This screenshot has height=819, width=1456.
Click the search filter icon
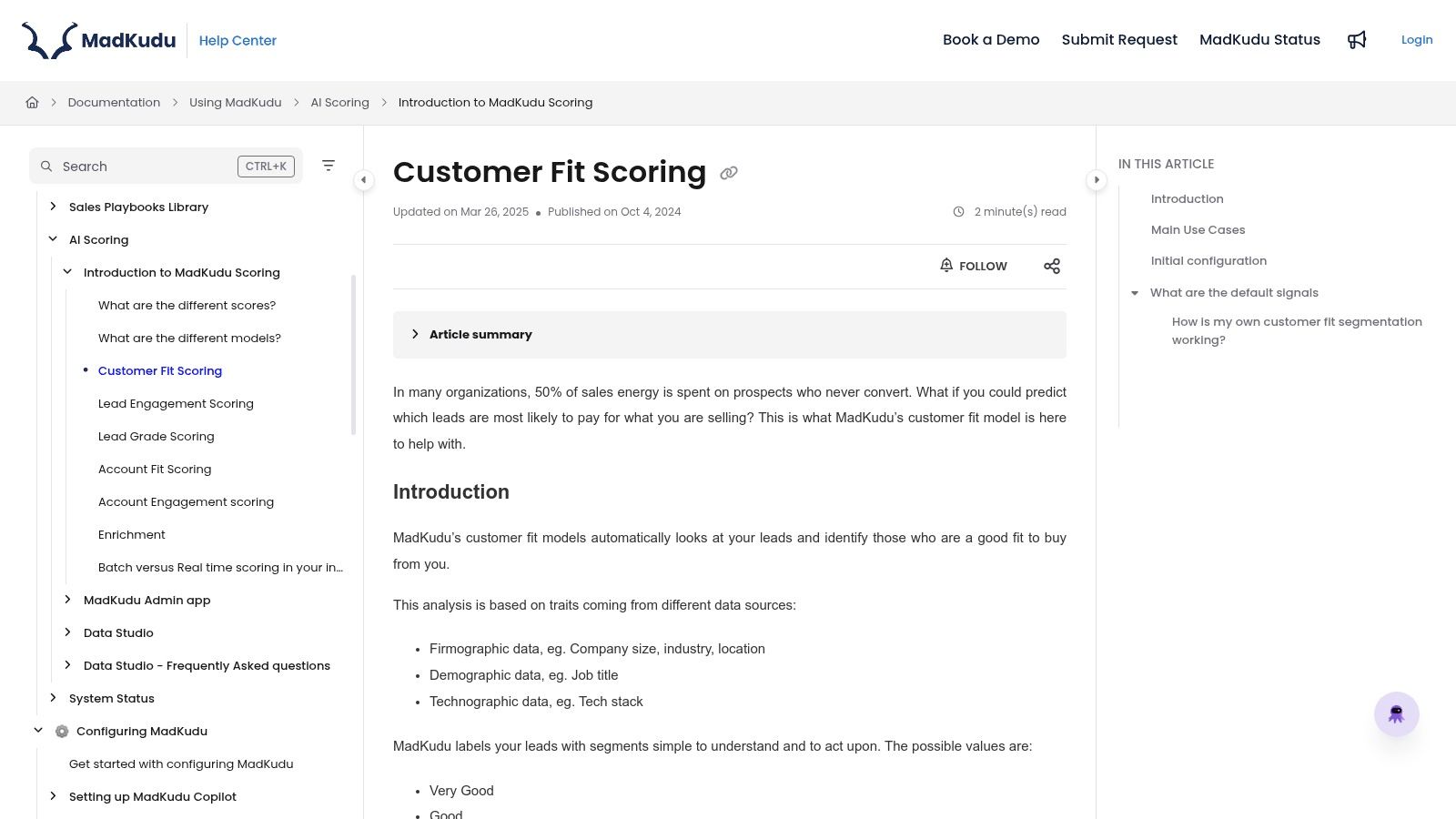click(x=329, y=166)
